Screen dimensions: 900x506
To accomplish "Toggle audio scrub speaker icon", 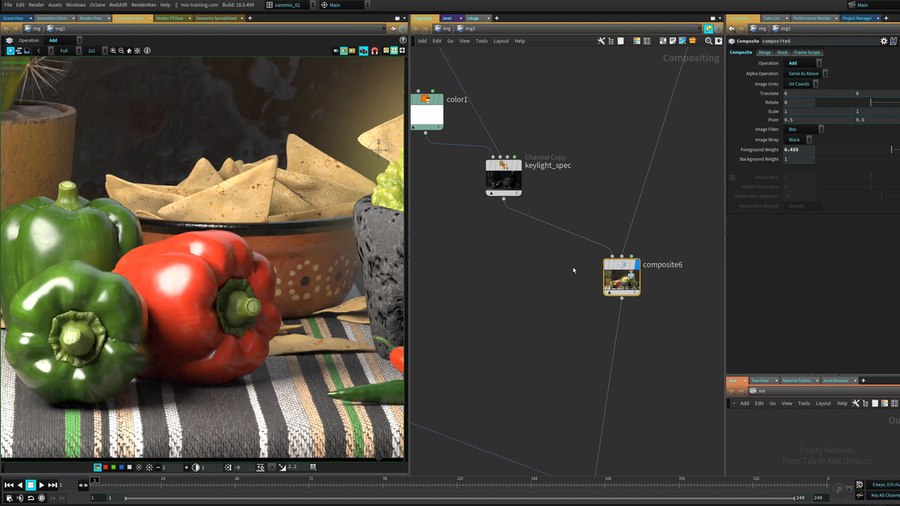I will pyautogui.click(x=20, y=498).
